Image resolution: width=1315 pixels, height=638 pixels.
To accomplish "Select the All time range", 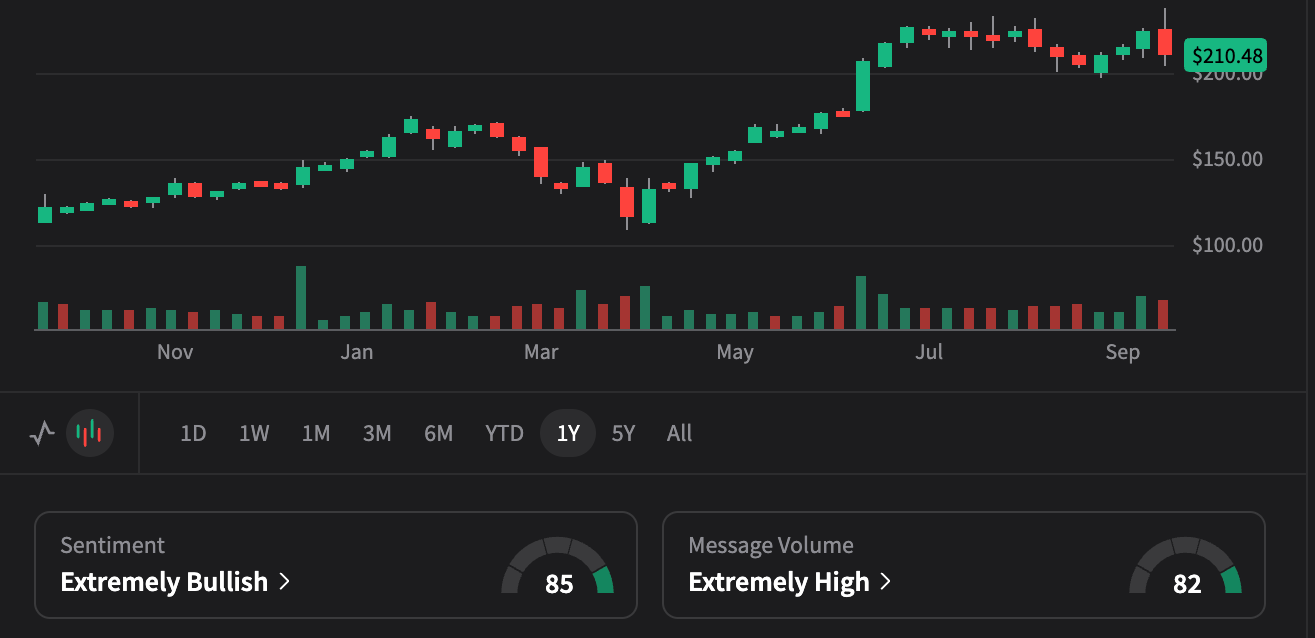I will point(679,434).
